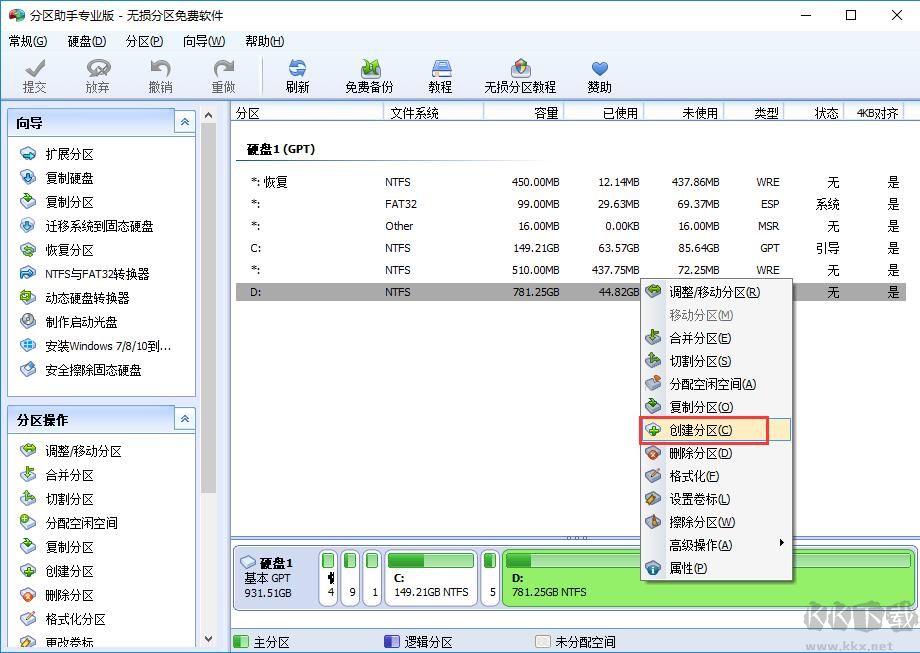Collapse the 分区操作 panel with its chevron
The width and height of the screenshot is (920, 653).
185,419
